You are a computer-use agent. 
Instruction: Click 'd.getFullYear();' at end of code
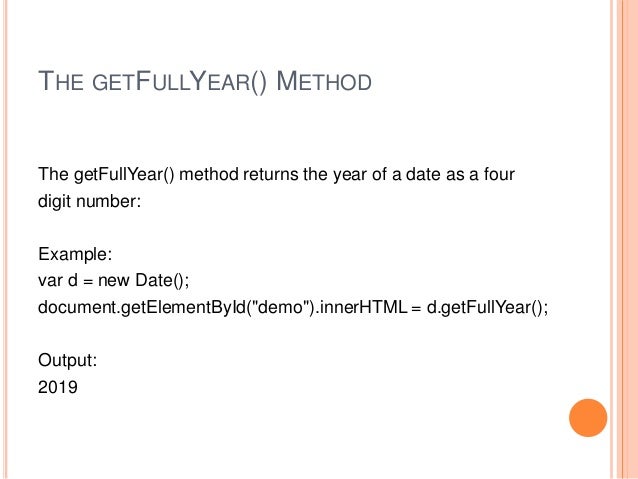(487, 307)
